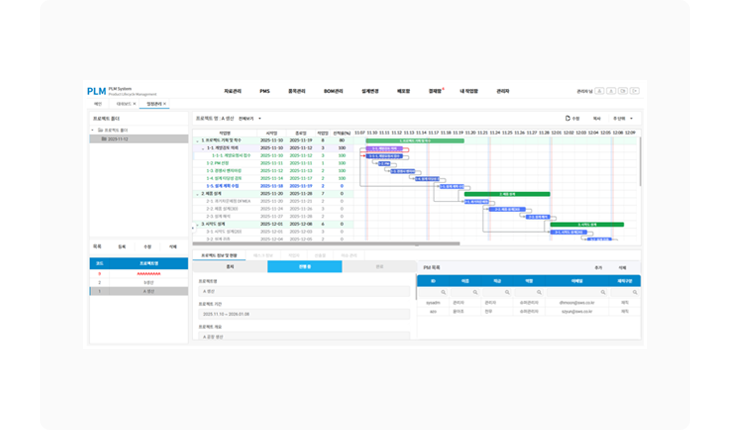Click the 12.01 date column header
Screen dimensions: 730x430
coord(556,133)
